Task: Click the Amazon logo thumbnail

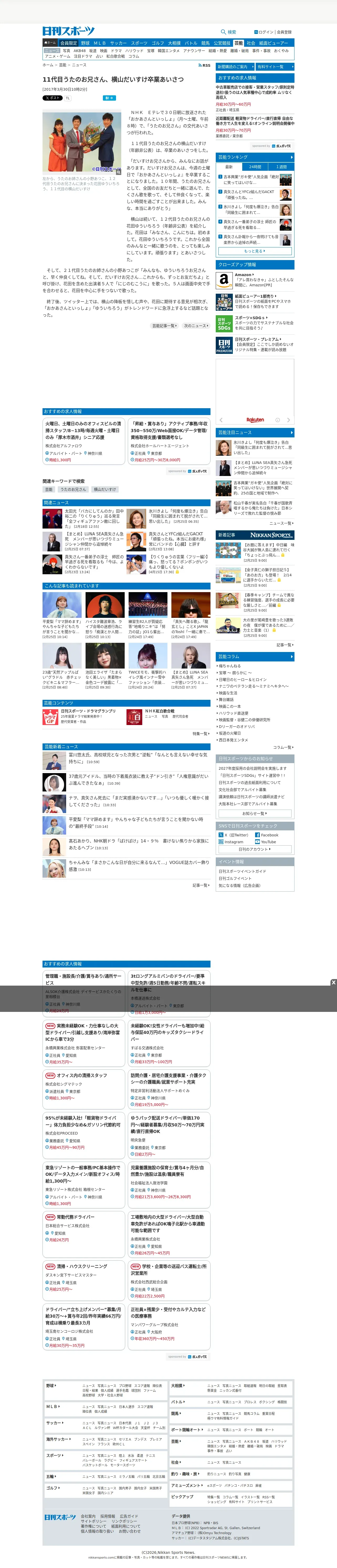Action: pyautogui.click(x=224, y=280)
